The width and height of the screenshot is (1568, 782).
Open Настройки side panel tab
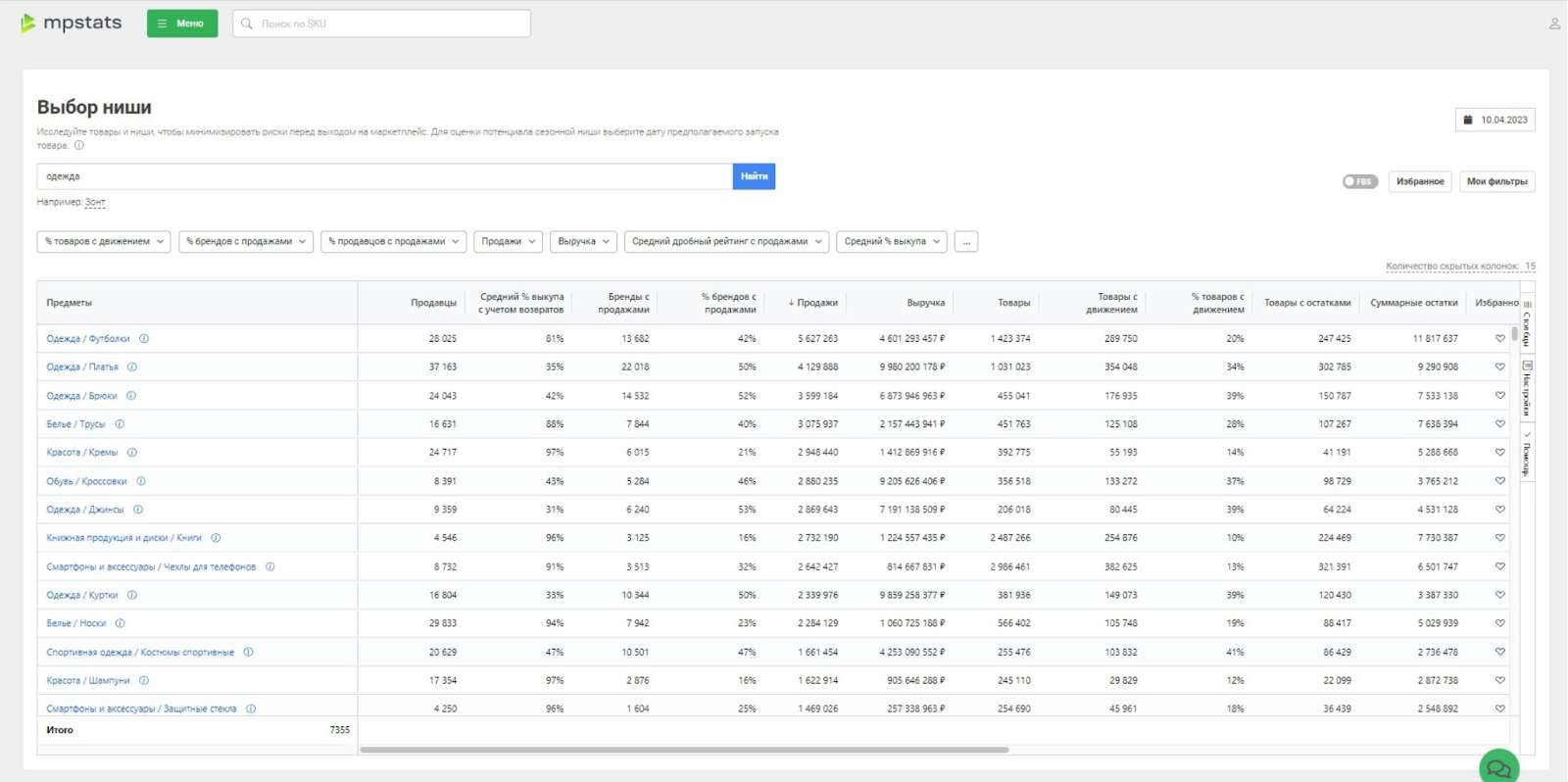pos(1527,389)
